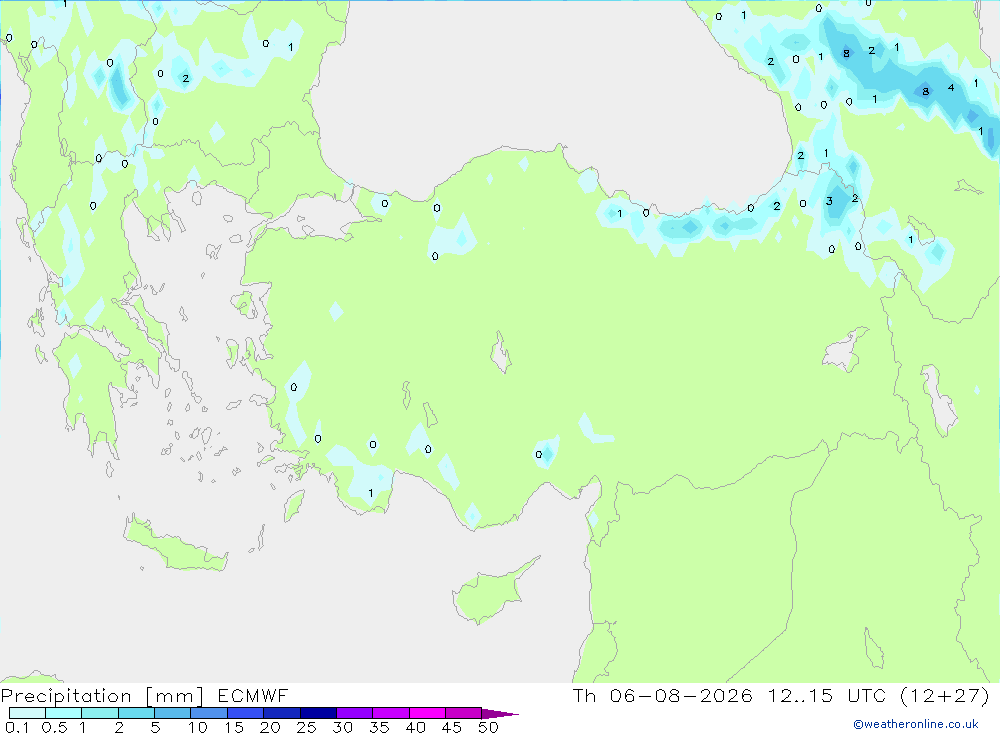Click the legend label '0.5'
This screenshot has width=1000, height=733.
(54, 727)
